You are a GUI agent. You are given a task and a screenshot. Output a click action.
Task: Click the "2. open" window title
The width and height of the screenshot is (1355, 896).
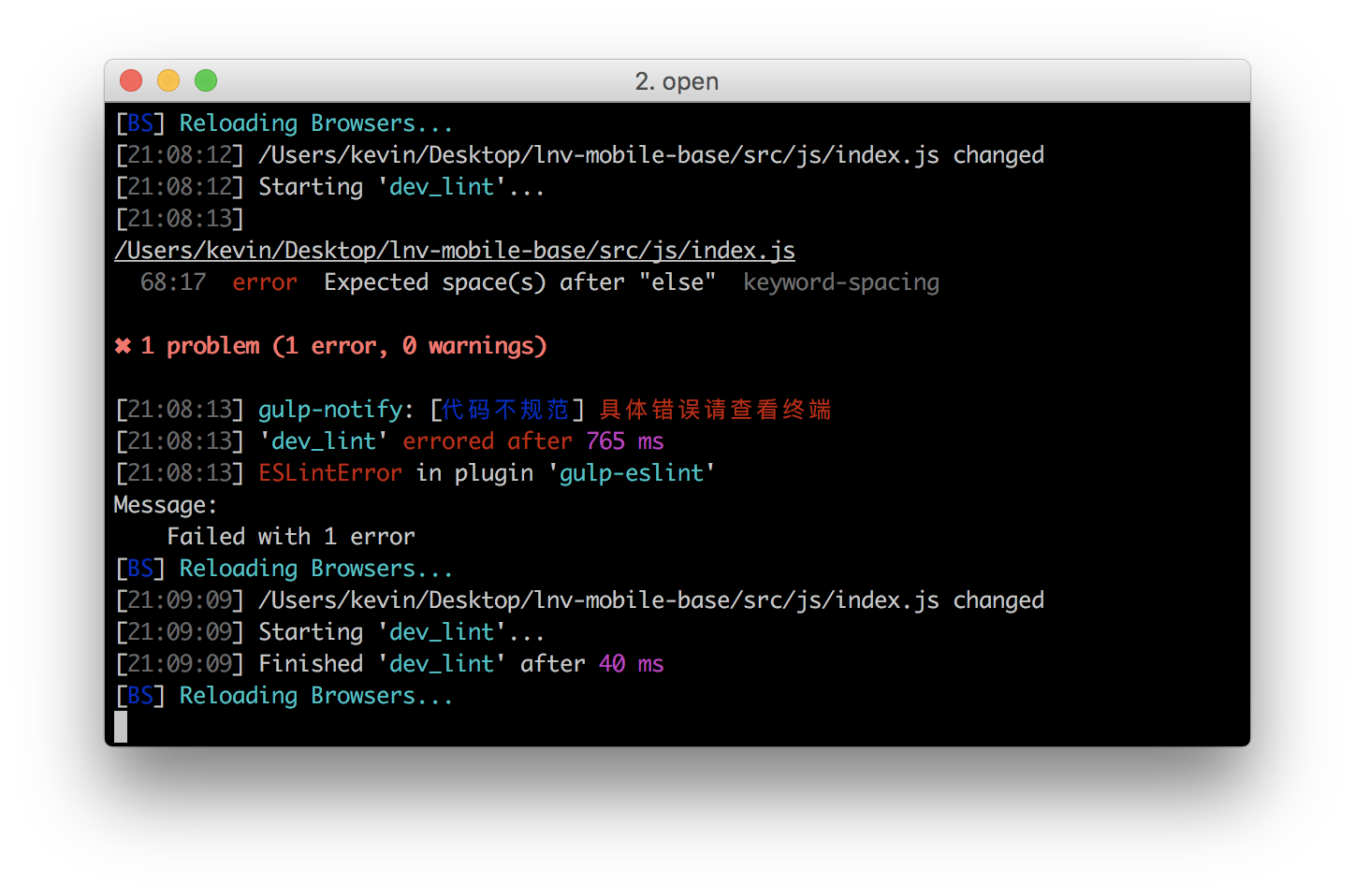pos(677,81)
